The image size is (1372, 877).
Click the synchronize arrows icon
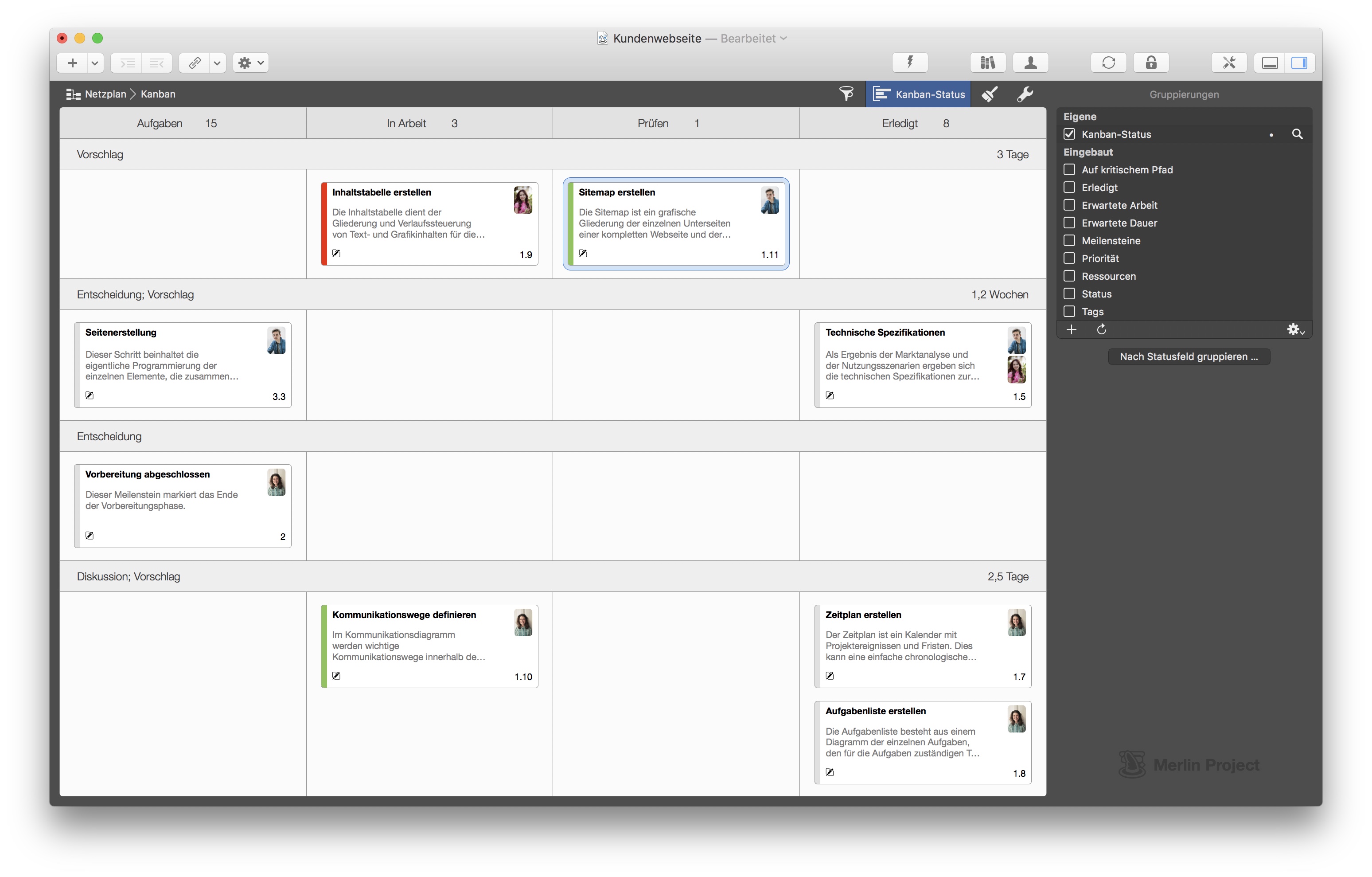click(x=1108, y=63)
